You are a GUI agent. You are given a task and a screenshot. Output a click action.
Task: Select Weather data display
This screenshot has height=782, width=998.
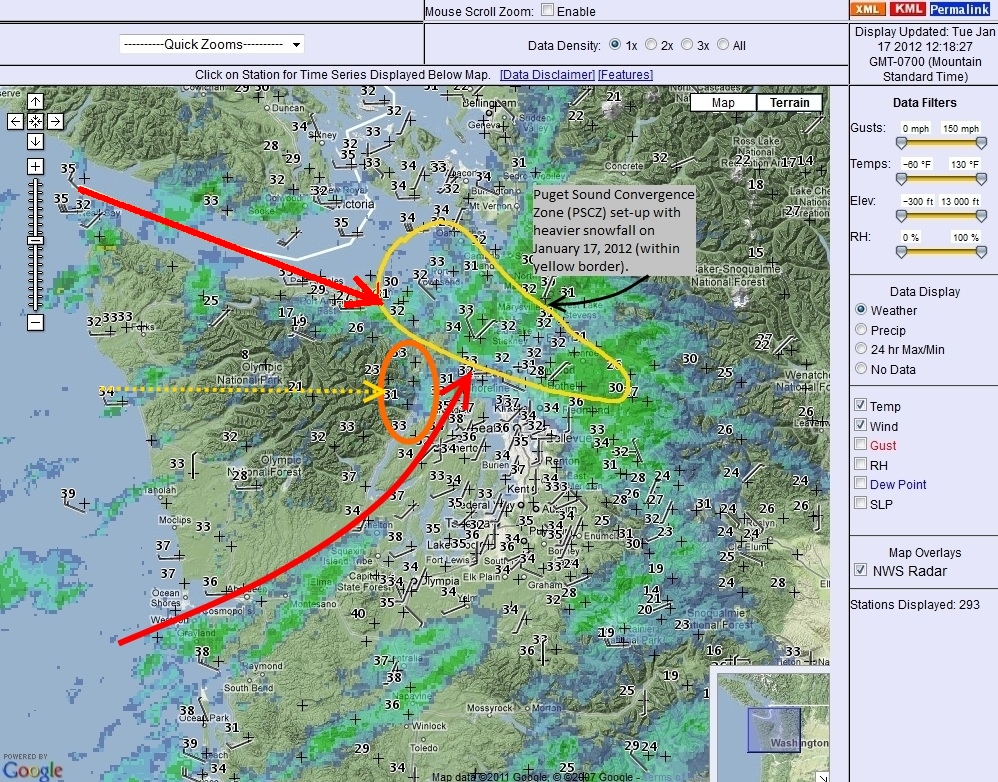click(x=861, y=309)
